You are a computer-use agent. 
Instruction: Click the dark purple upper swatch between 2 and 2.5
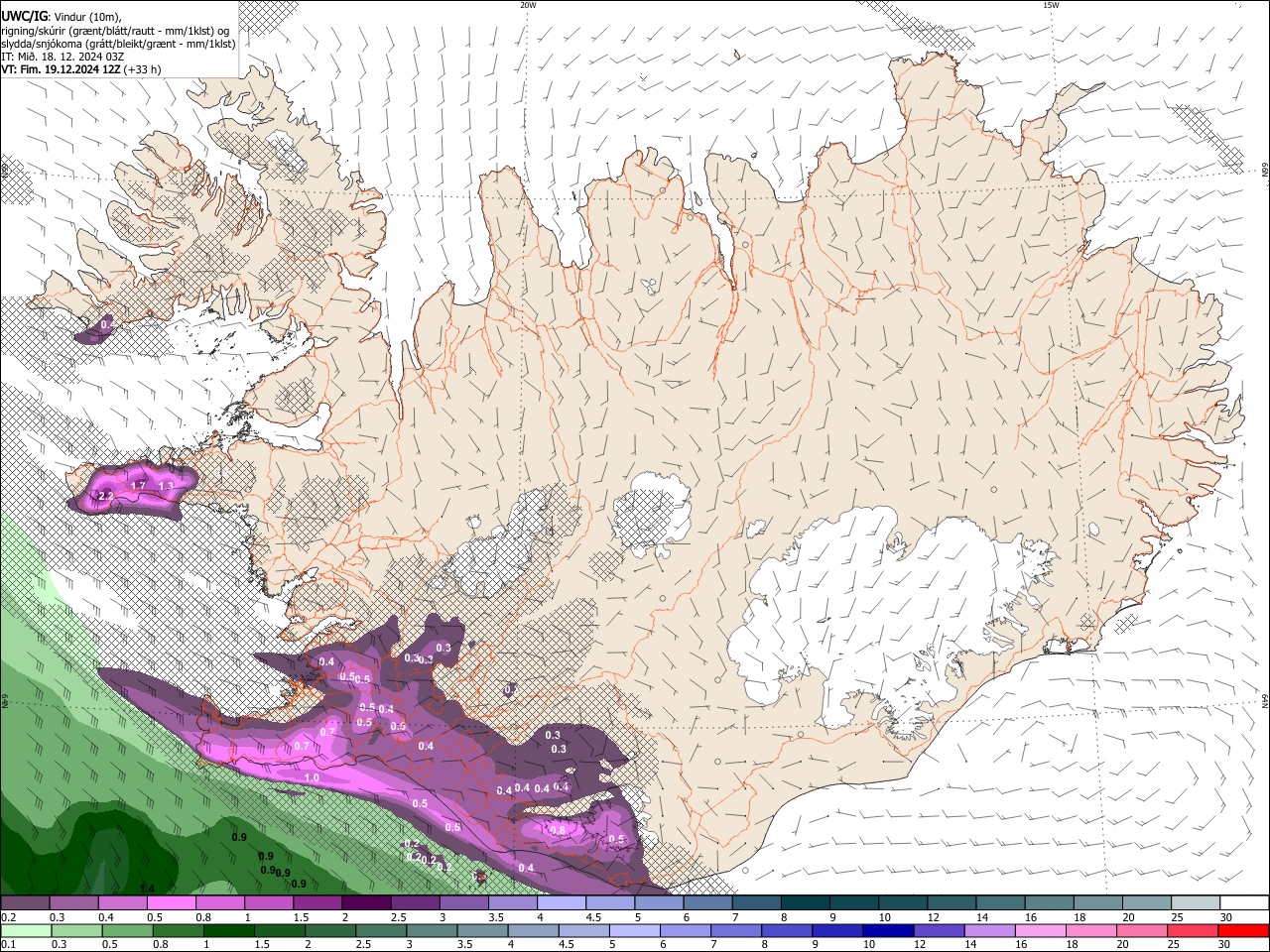[x=366, y=903]
